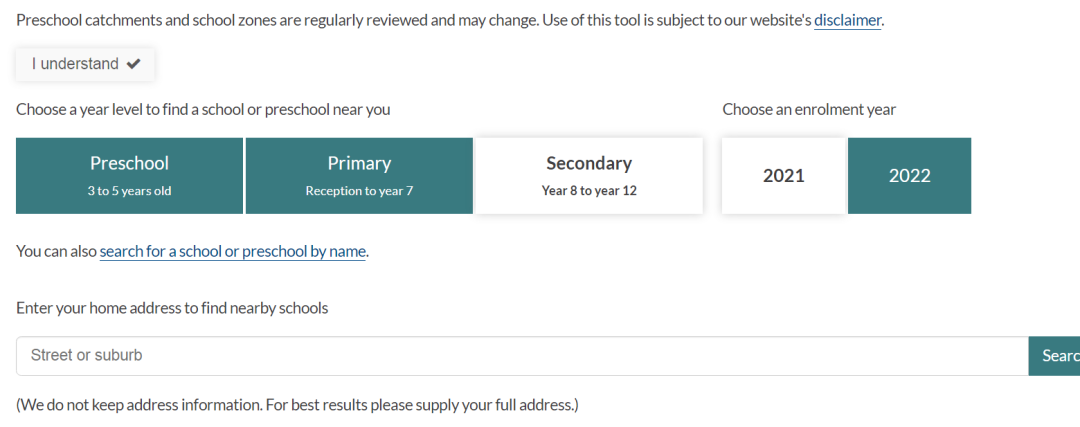Click the 'Year 8 to year 12' subtitle
Viewport: 1080px width, 427px height.
coord(589,191)
